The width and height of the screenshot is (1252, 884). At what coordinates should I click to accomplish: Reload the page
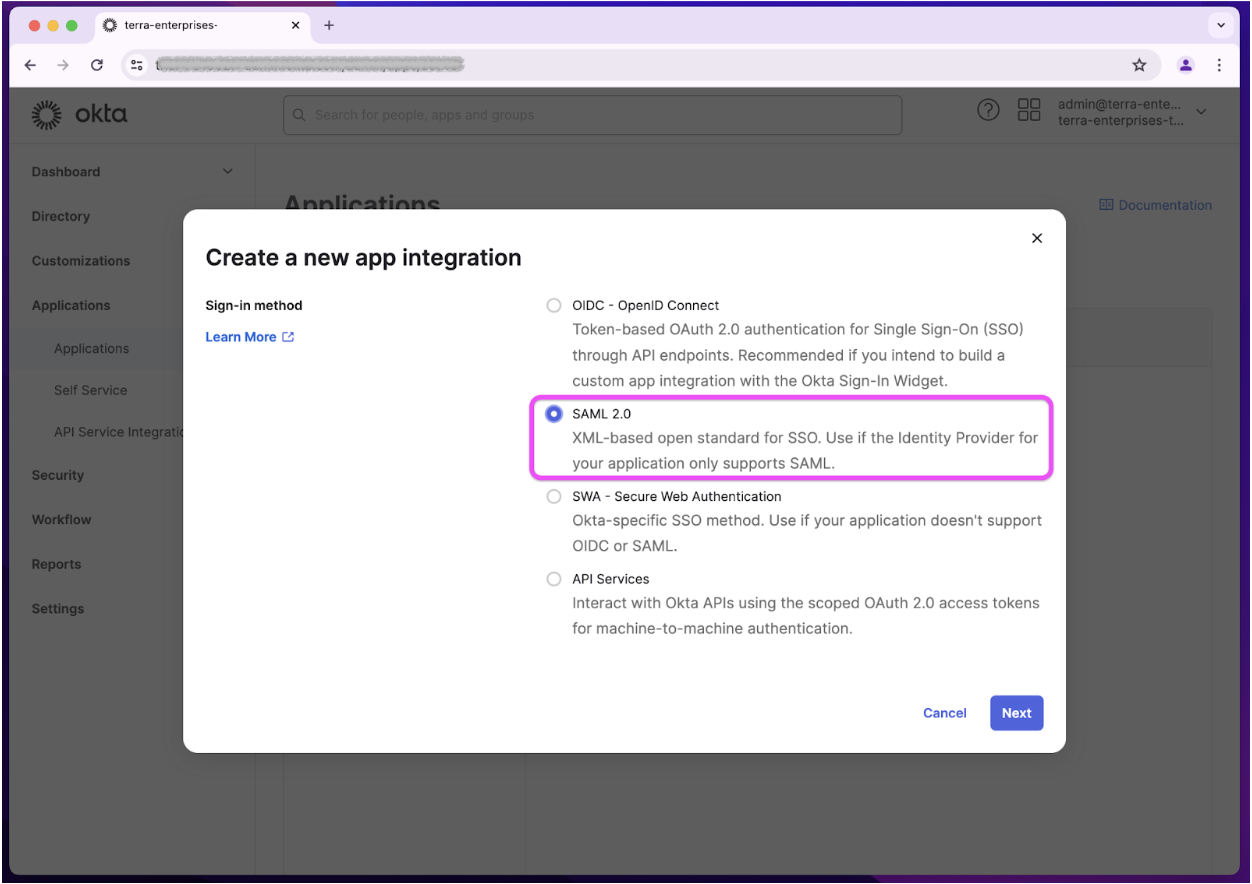click(x=97, y=65)
